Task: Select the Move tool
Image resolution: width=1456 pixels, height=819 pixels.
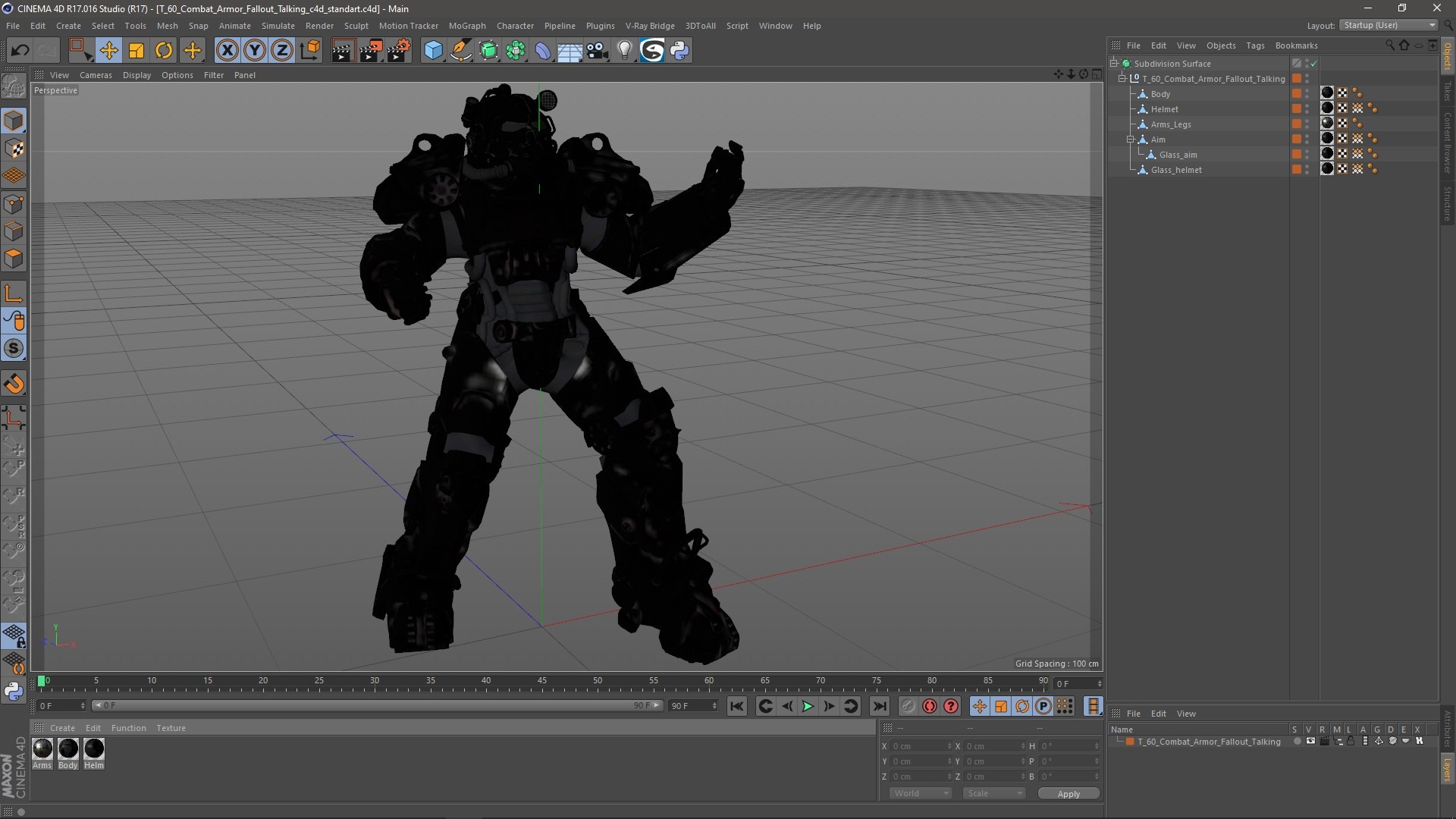Action: point(108,51)
